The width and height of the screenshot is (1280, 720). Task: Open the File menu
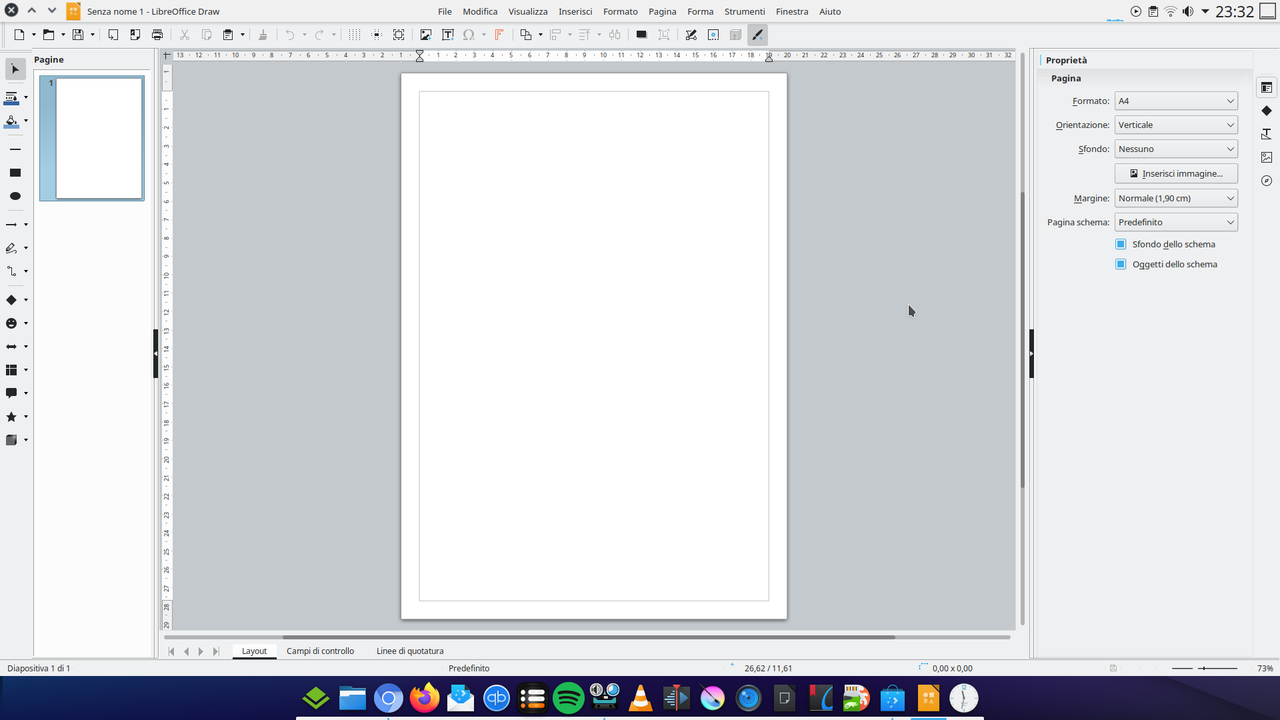click(x=445, y=11)
